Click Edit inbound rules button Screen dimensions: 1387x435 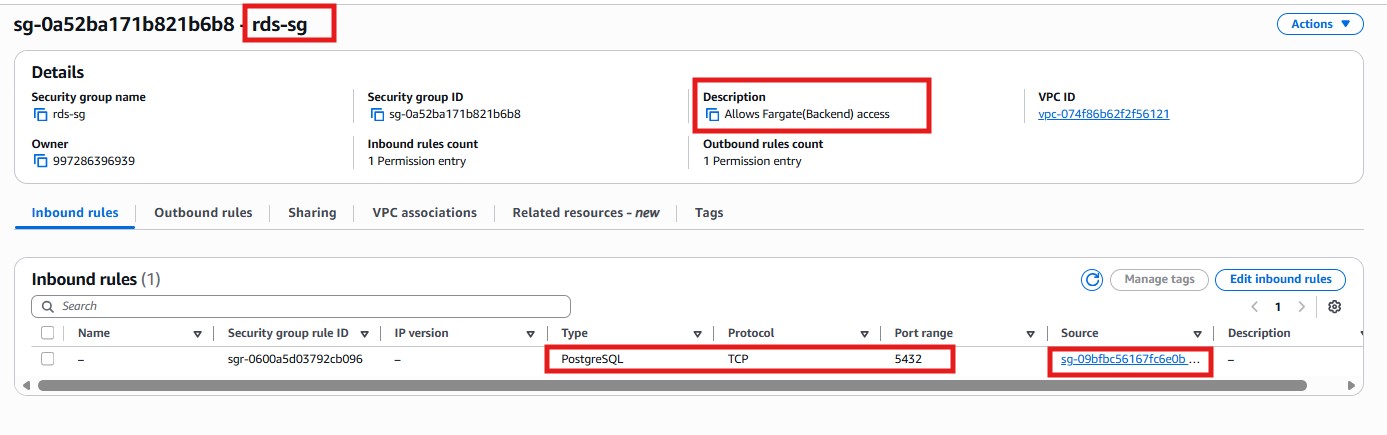1280,280
